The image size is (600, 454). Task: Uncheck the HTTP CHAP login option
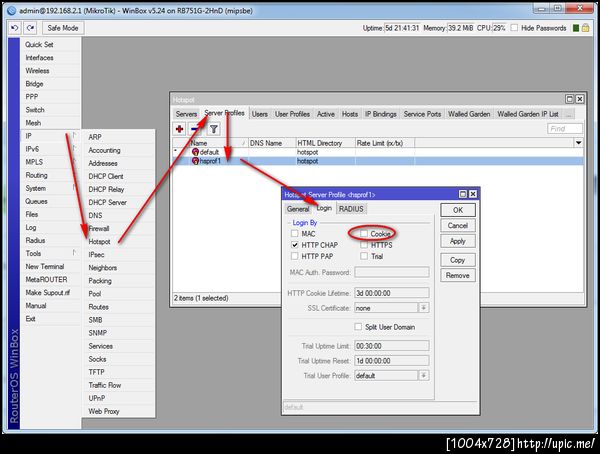pyautogui.click(x=294, y=245)
